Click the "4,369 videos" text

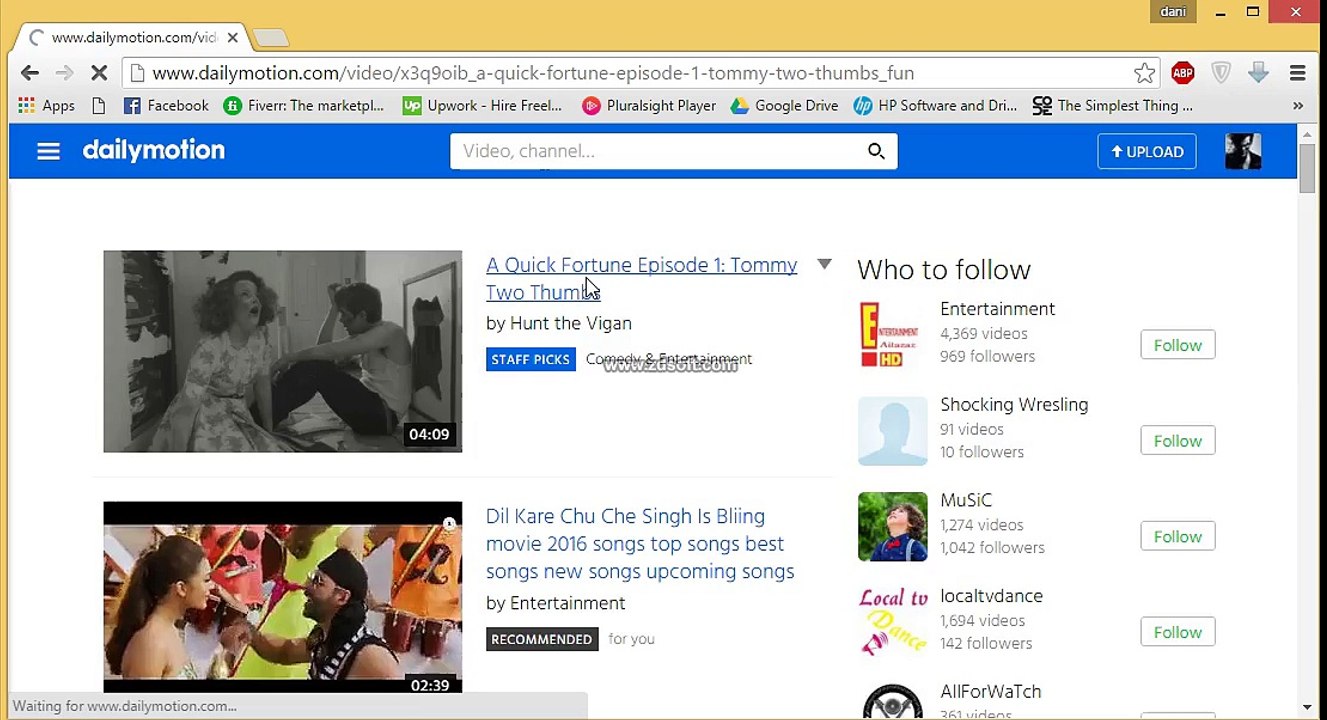coord(984,334)
